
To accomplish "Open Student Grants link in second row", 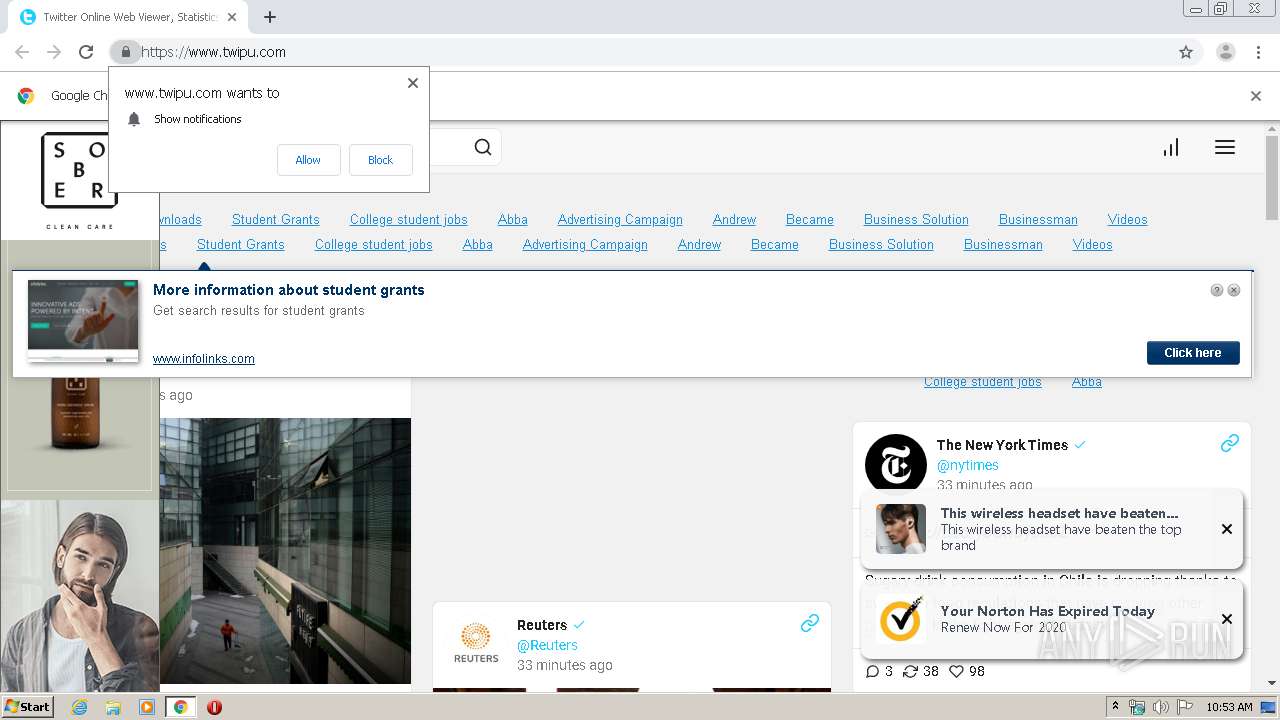I will coord(241,245).
